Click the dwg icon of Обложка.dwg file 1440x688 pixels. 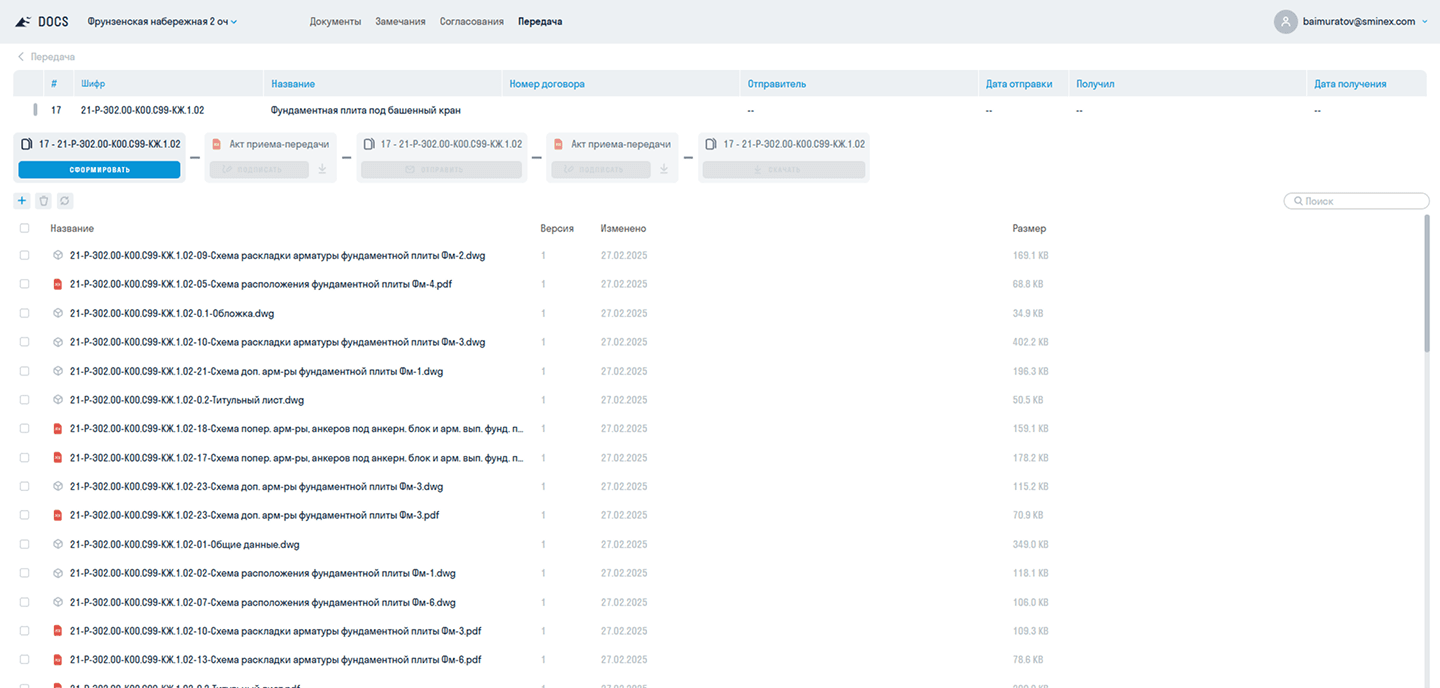click(x=58, y=313)
